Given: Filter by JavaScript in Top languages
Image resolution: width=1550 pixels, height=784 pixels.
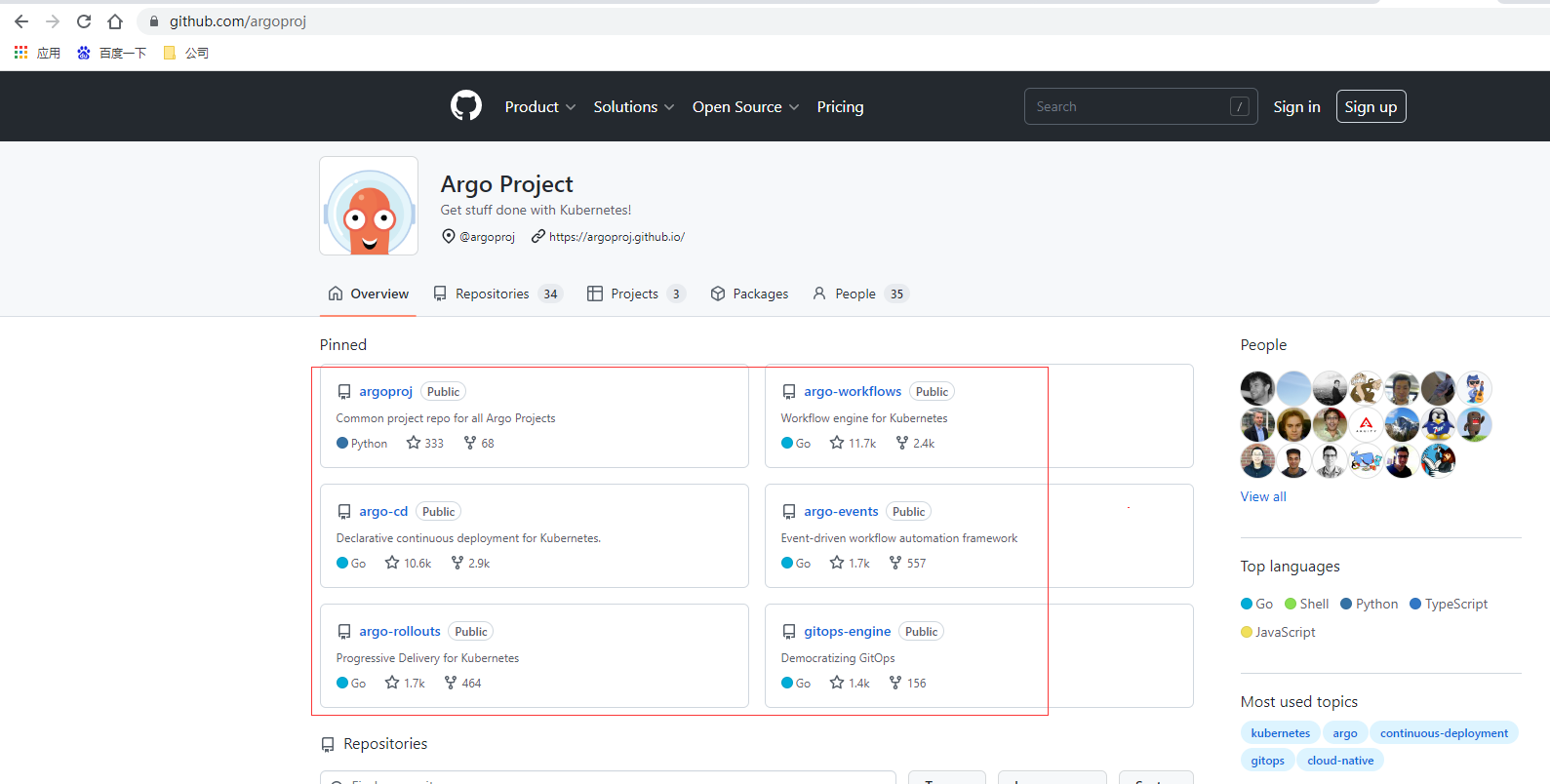Looking at the screenshot, I should (1278, 632).
